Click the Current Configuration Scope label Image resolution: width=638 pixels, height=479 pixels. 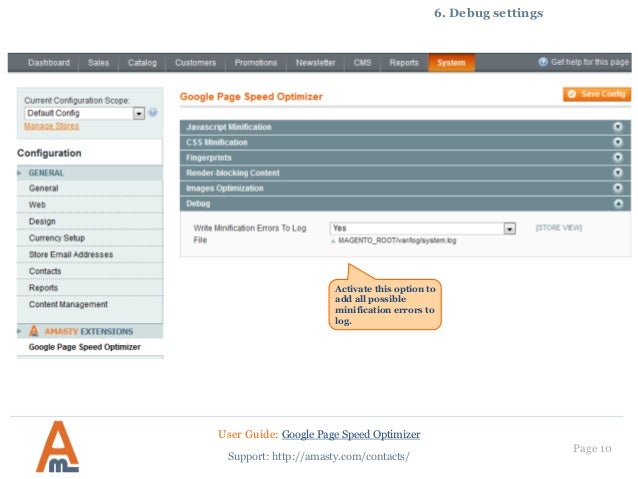pos(77,100)
